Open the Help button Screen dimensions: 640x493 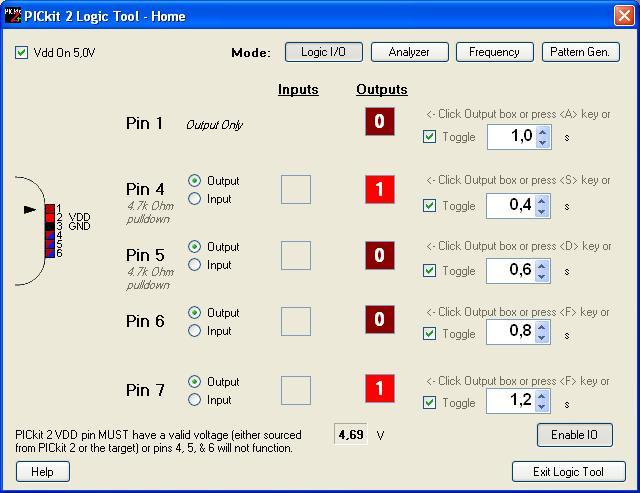[43, 472]
